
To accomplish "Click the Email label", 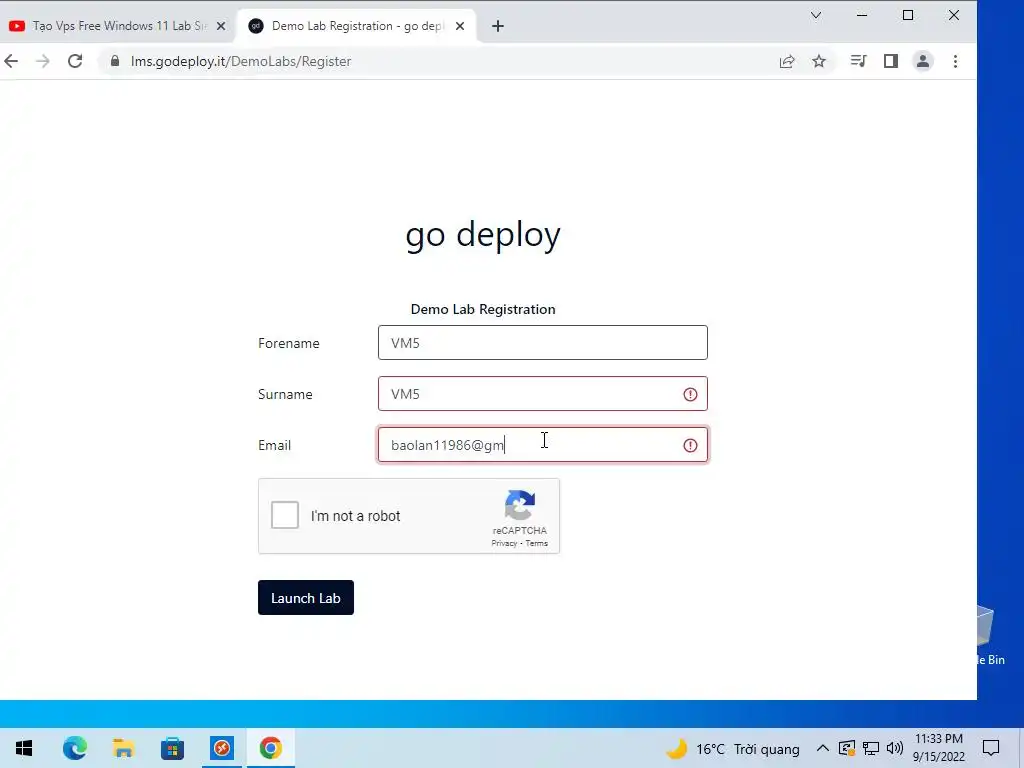I will [274, 445].
